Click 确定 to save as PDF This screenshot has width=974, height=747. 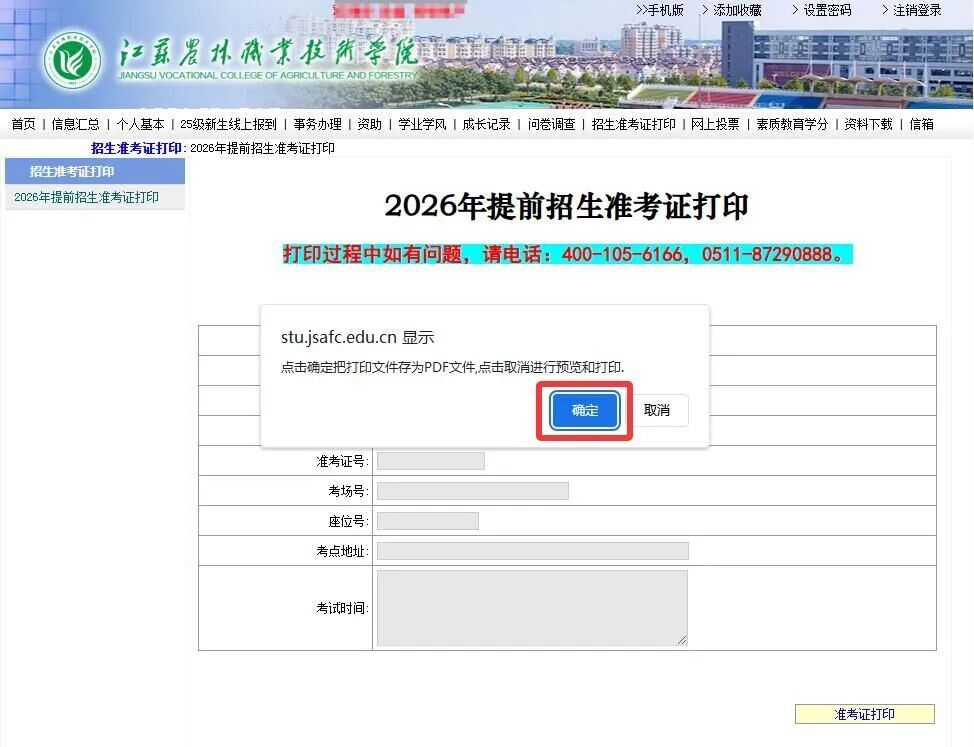tap(585, 410)
